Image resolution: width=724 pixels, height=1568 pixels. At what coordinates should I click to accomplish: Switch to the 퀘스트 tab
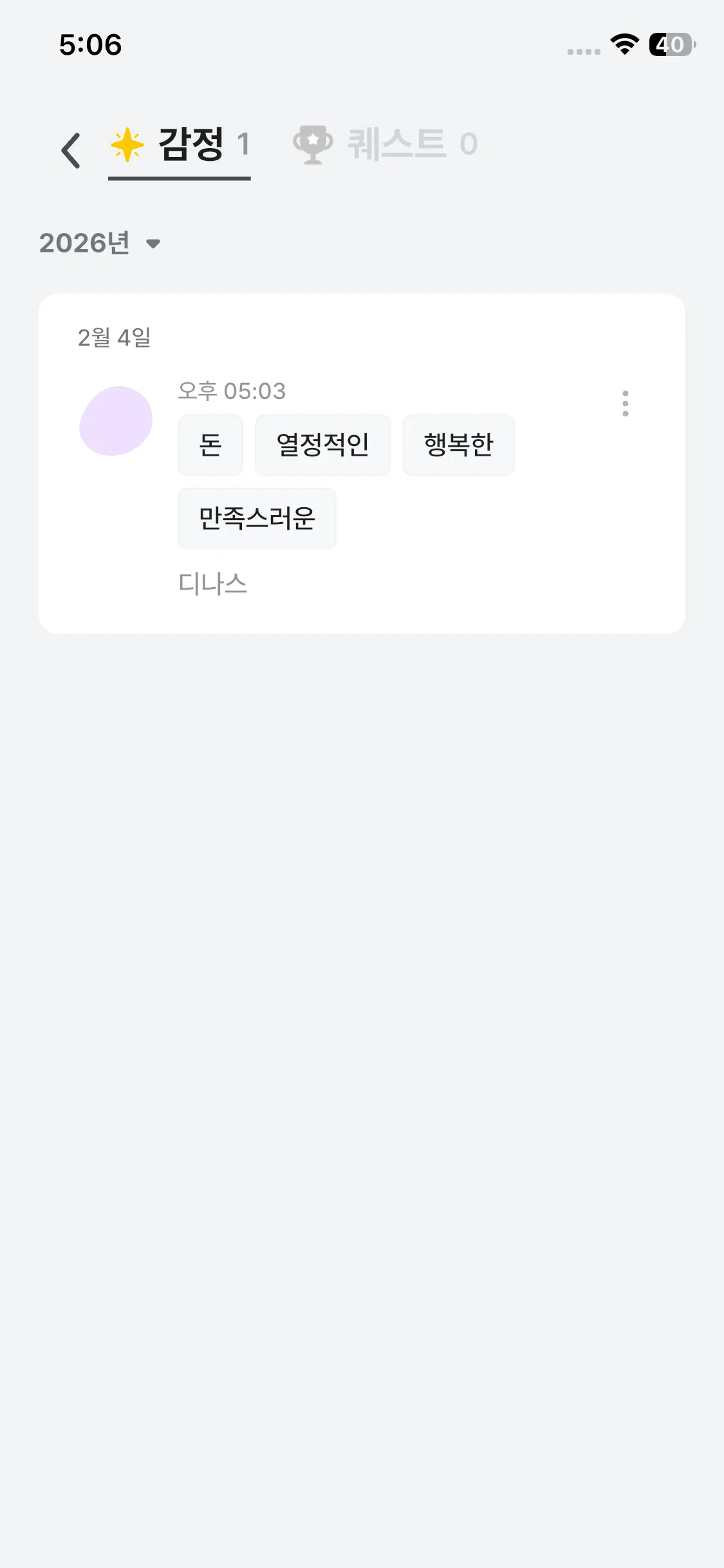(397, 144)
